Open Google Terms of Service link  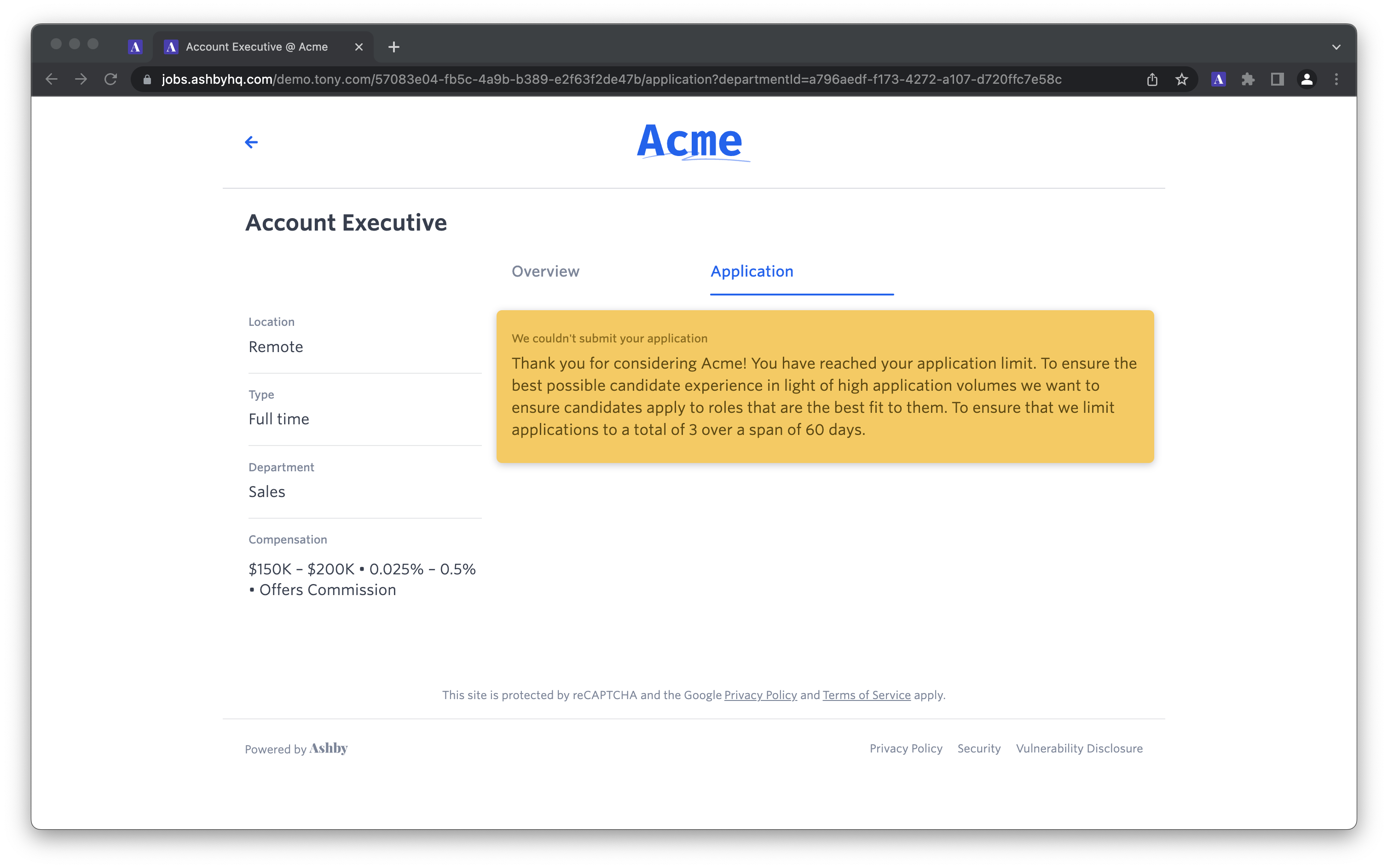[866, 694]
